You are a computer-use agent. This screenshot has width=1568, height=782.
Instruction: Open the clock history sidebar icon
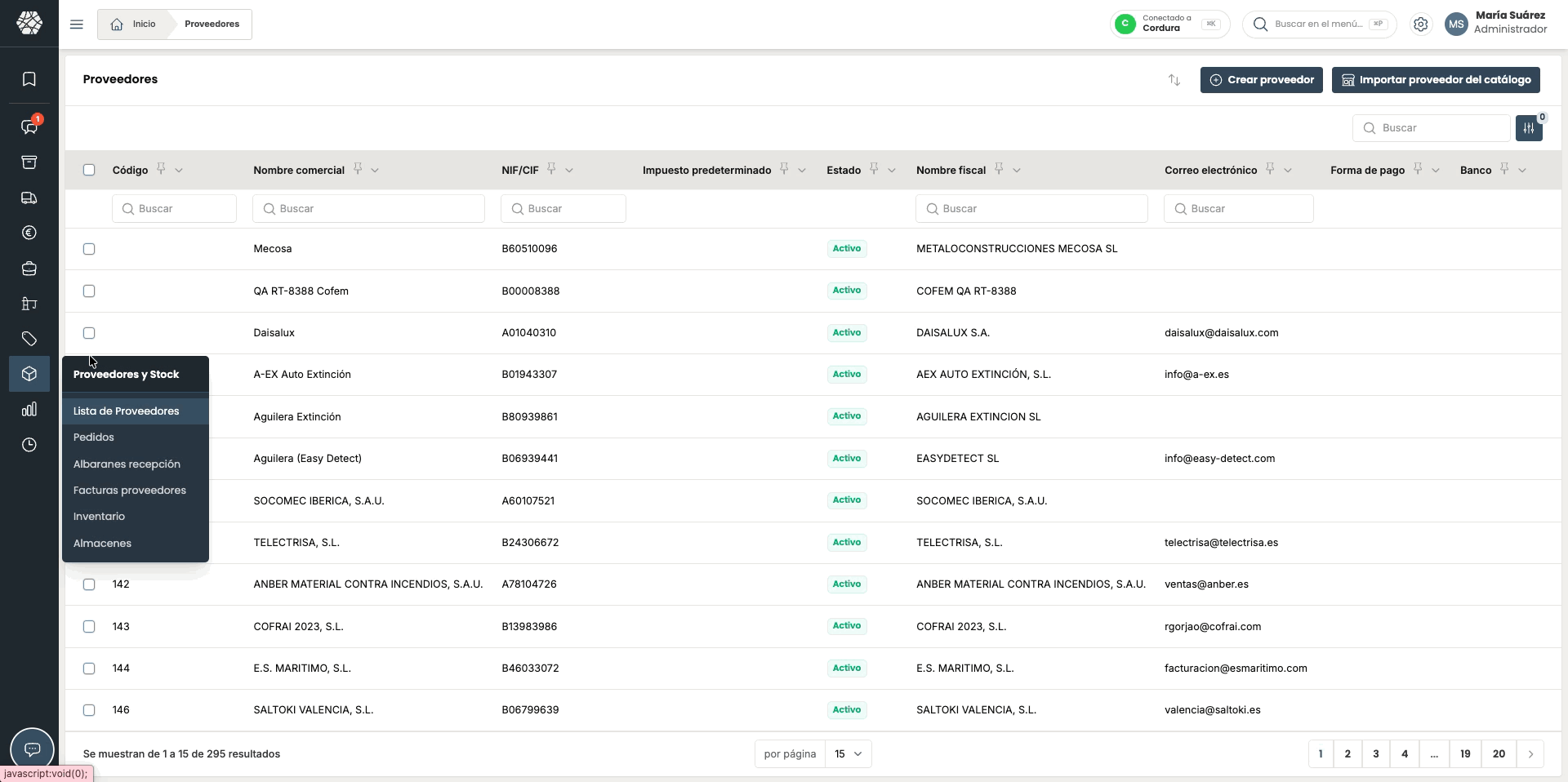(x=29, y=445)
